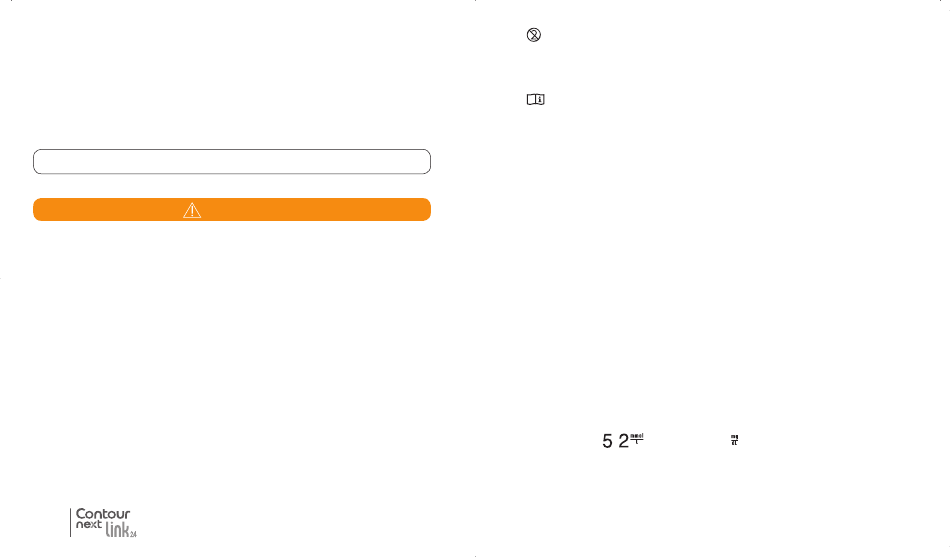Click the center fold mark at page bottom
The image size is (950, 557).
(475, 555)
